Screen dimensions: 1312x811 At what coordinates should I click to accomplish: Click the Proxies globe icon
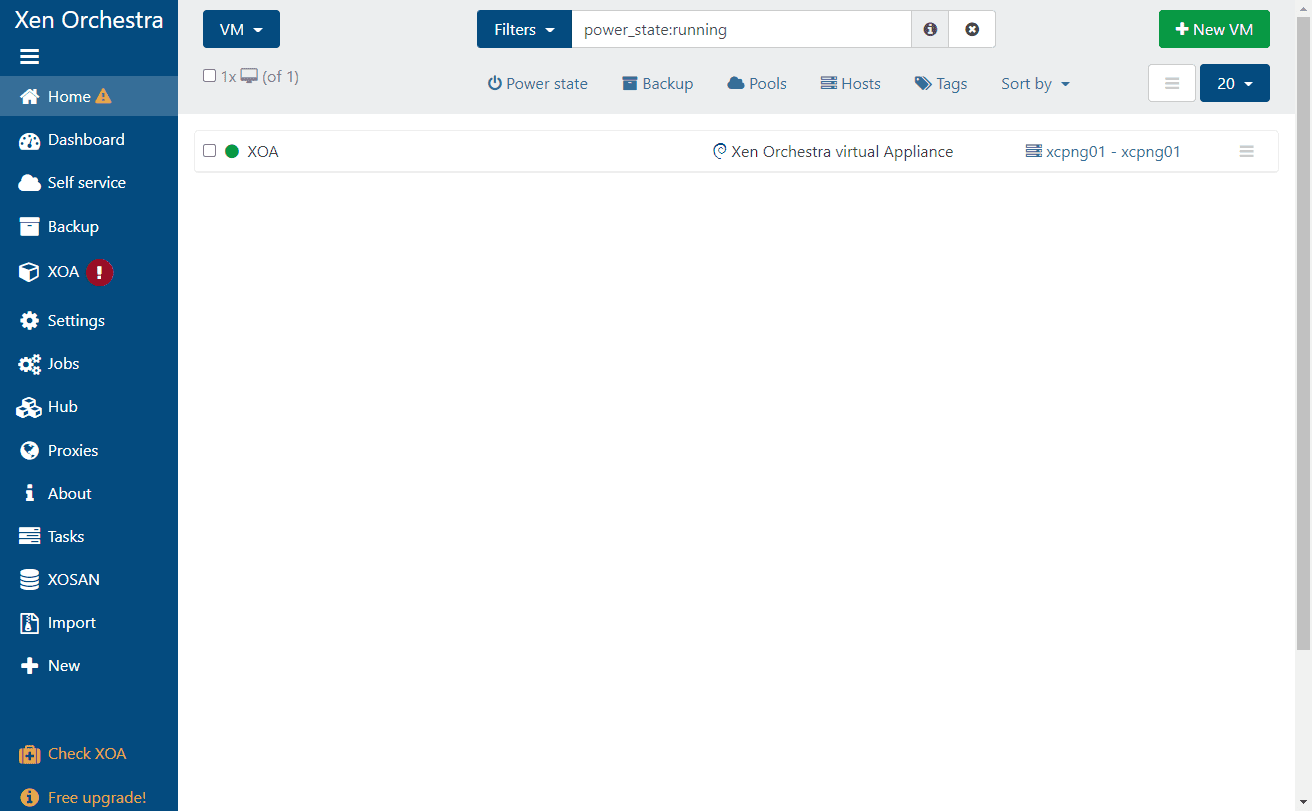[x=30, y=451]
